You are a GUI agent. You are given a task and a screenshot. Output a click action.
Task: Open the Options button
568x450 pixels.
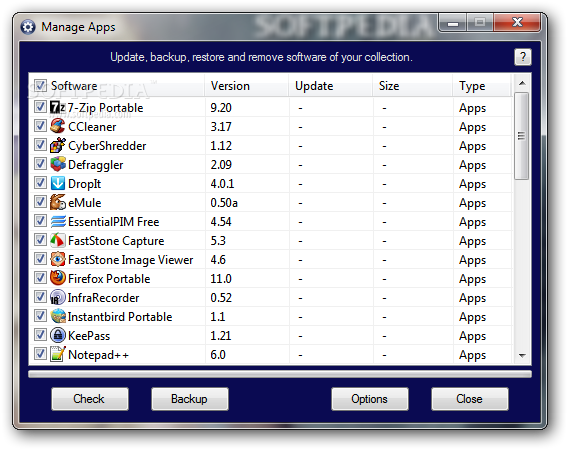tap(369, 399)
